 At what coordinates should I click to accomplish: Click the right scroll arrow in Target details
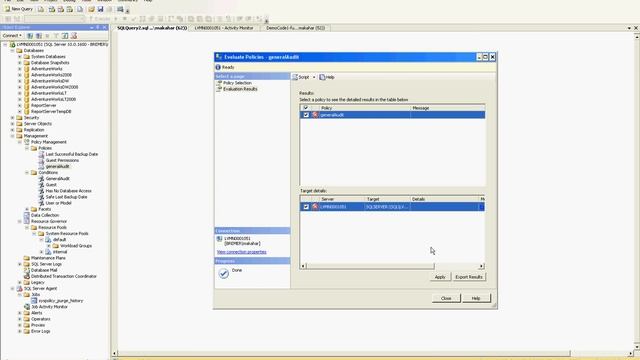482,266
